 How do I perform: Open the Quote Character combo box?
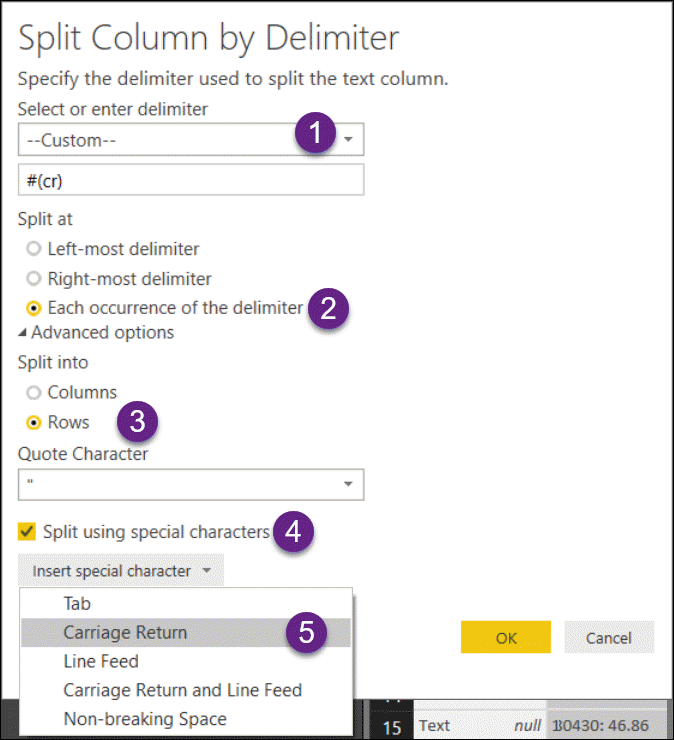tap(191, 485)
